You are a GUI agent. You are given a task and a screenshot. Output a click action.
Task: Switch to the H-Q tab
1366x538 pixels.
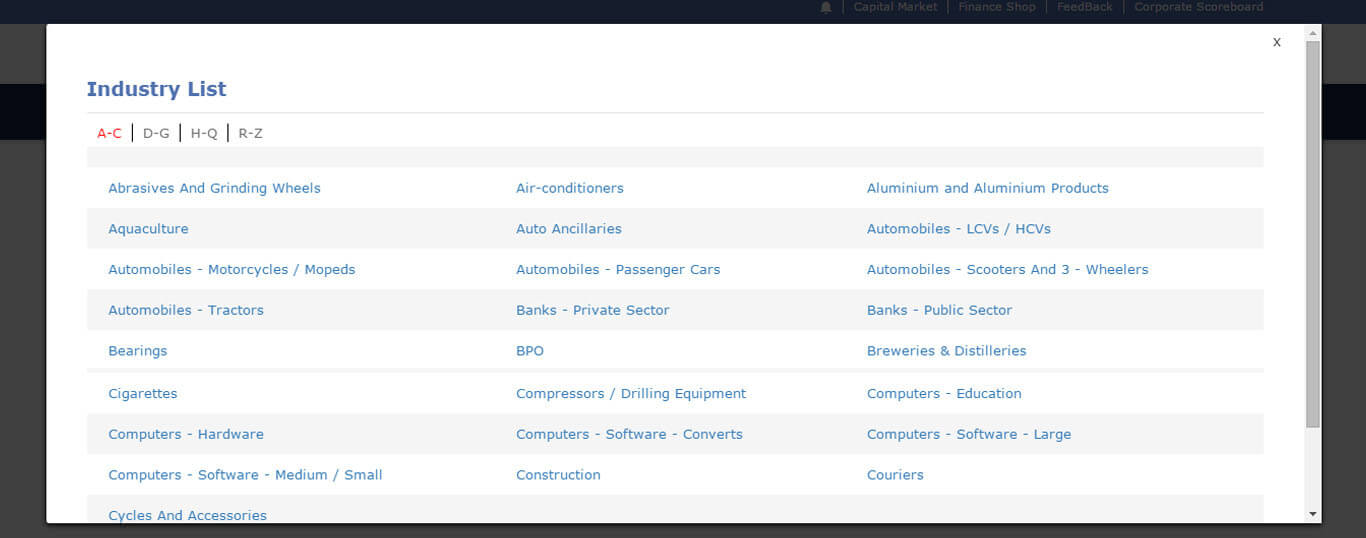pos(204,133)
